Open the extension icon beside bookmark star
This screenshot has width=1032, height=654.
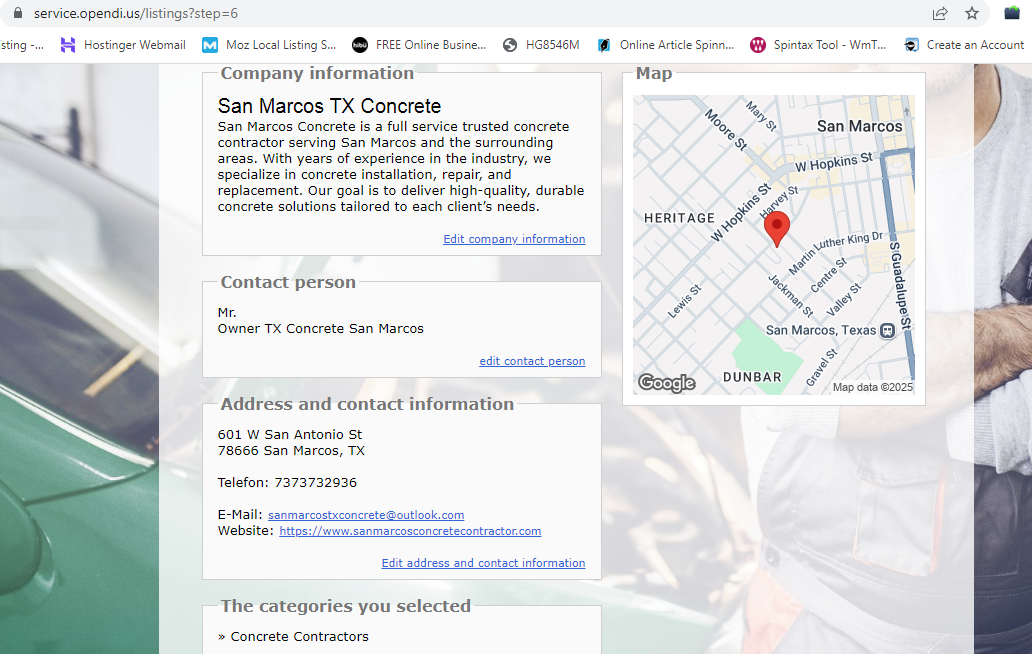1012,13
